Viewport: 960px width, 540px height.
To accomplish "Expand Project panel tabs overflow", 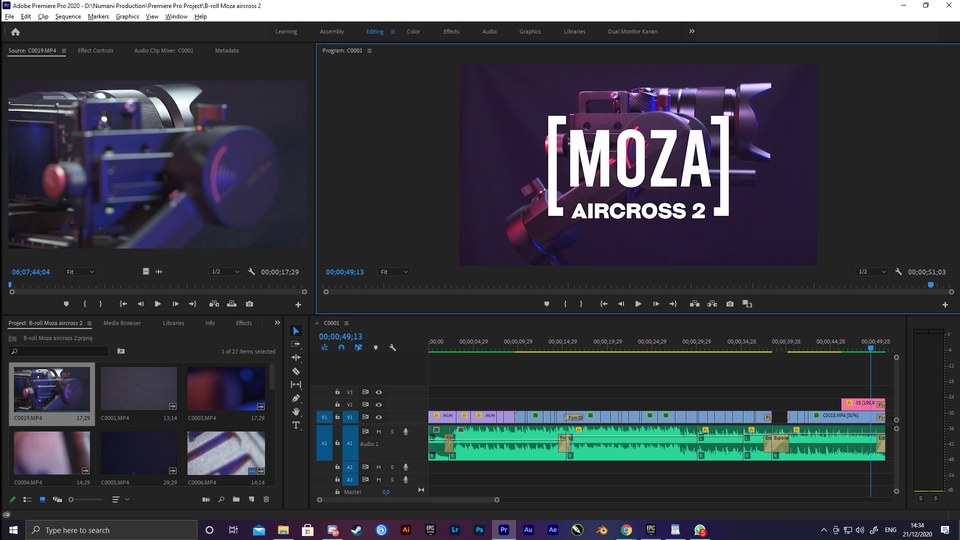I will pos(277,323).
